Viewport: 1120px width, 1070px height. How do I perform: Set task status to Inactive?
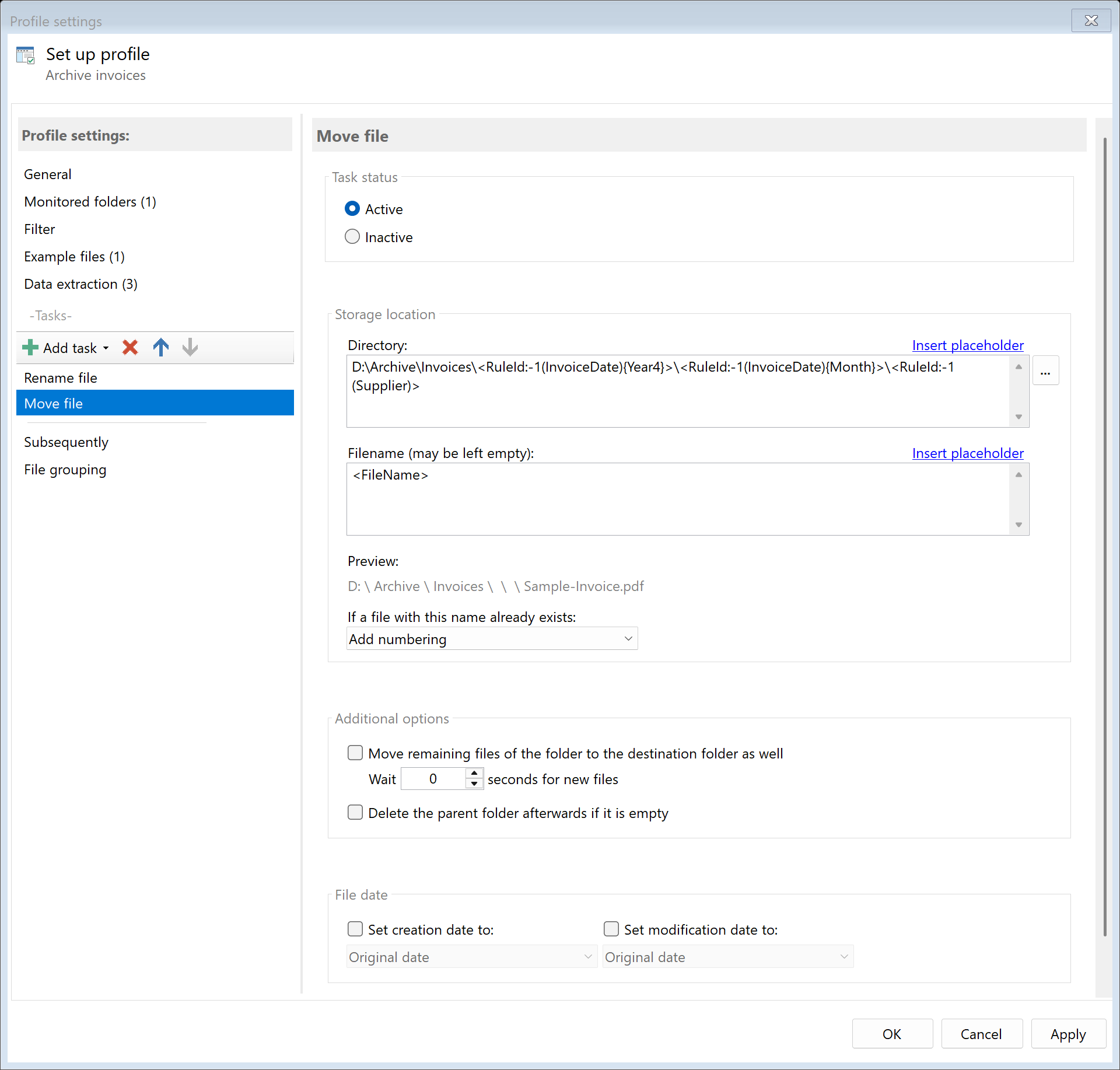[352, 236]
